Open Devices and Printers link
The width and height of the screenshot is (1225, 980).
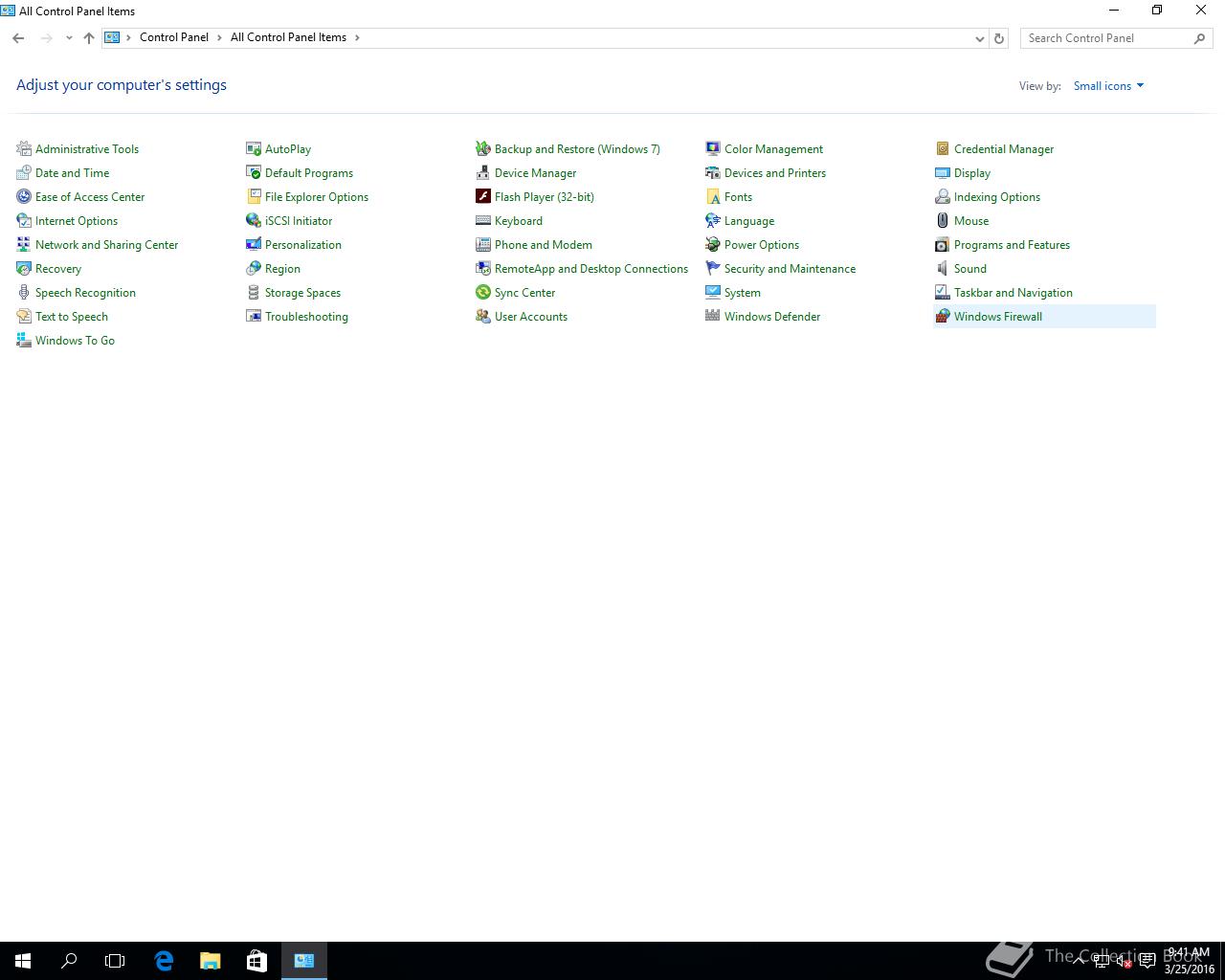point(775,172)
